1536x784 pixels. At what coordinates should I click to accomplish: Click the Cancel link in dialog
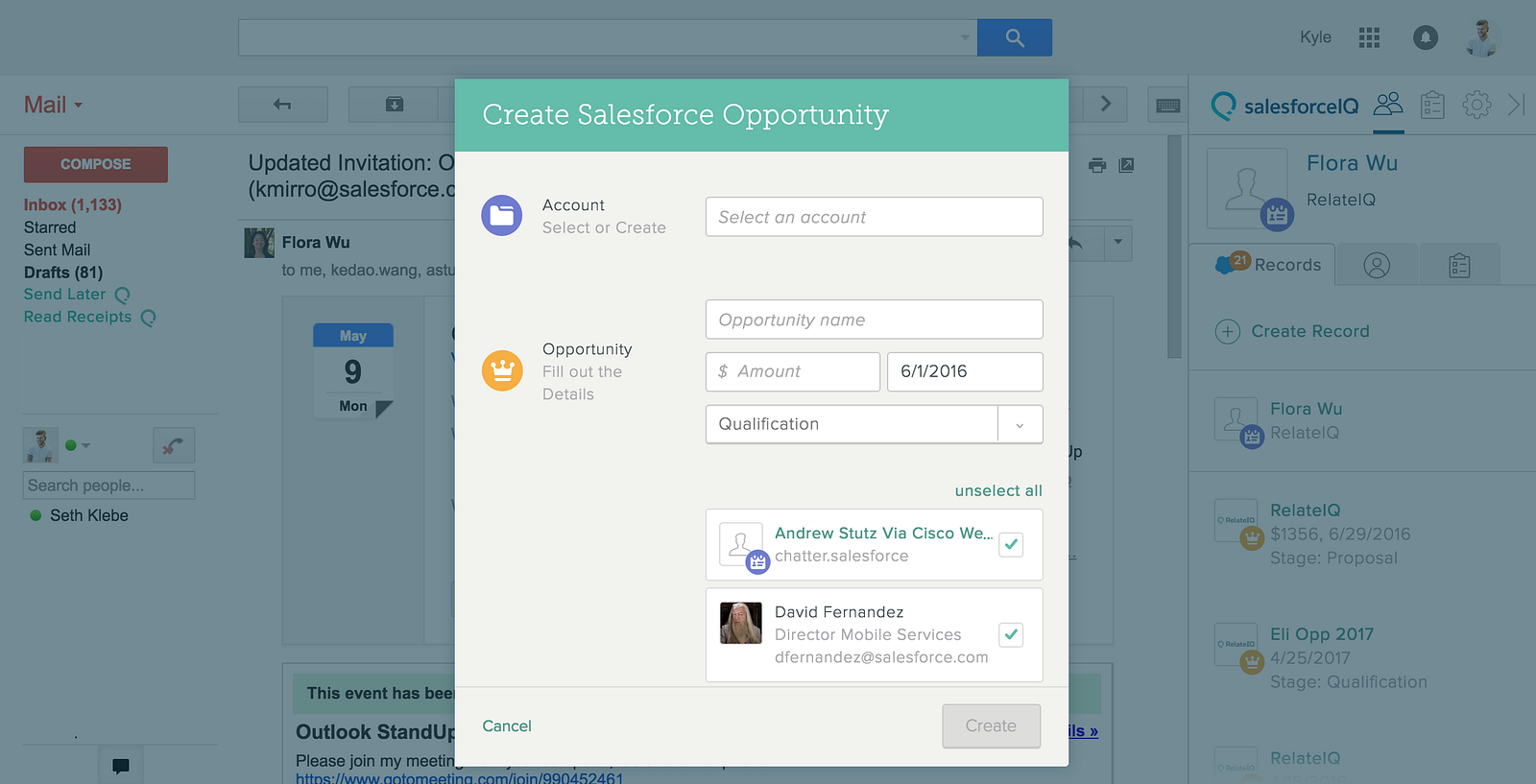(507, 726)
